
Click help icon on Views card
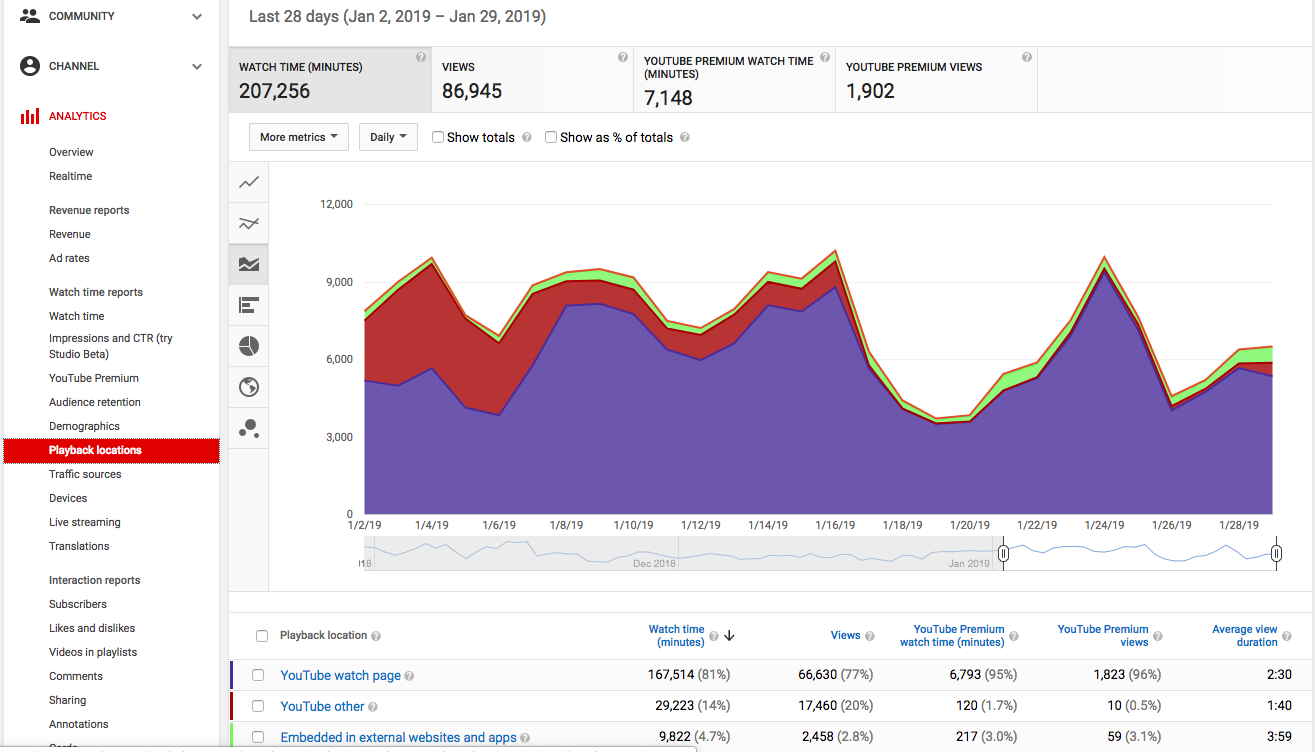pyautogui.click(x=623, y=58)
